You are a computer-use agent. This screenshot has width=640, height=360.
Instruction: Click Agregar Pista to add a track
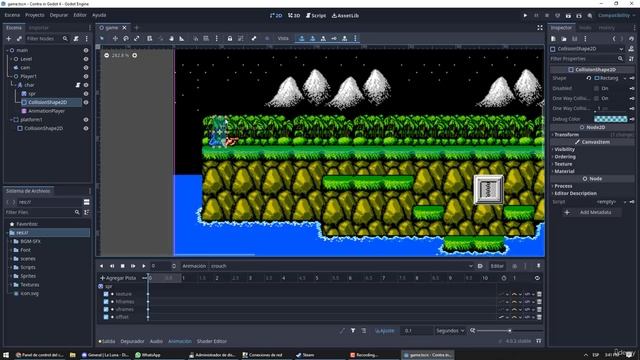pyautogui.click(x=118, y=278)
